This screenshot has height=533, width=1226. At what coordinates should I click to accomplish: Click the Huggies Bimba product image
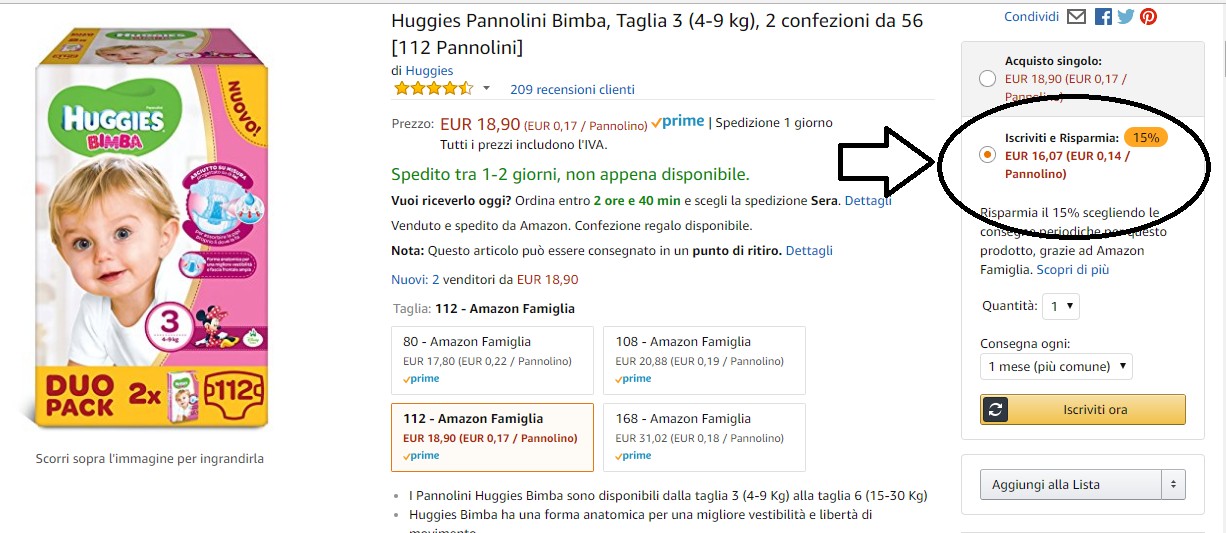[150, 244]
